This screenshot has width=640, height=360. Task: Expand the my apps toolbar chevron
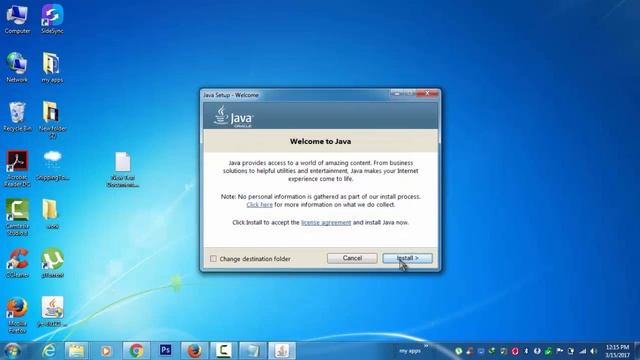coord(426,347)
